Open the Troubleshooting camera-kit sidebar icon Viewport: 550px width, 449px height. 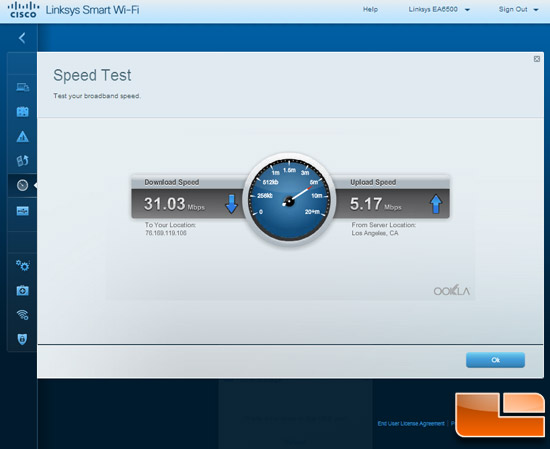click(x=22, y=290)
